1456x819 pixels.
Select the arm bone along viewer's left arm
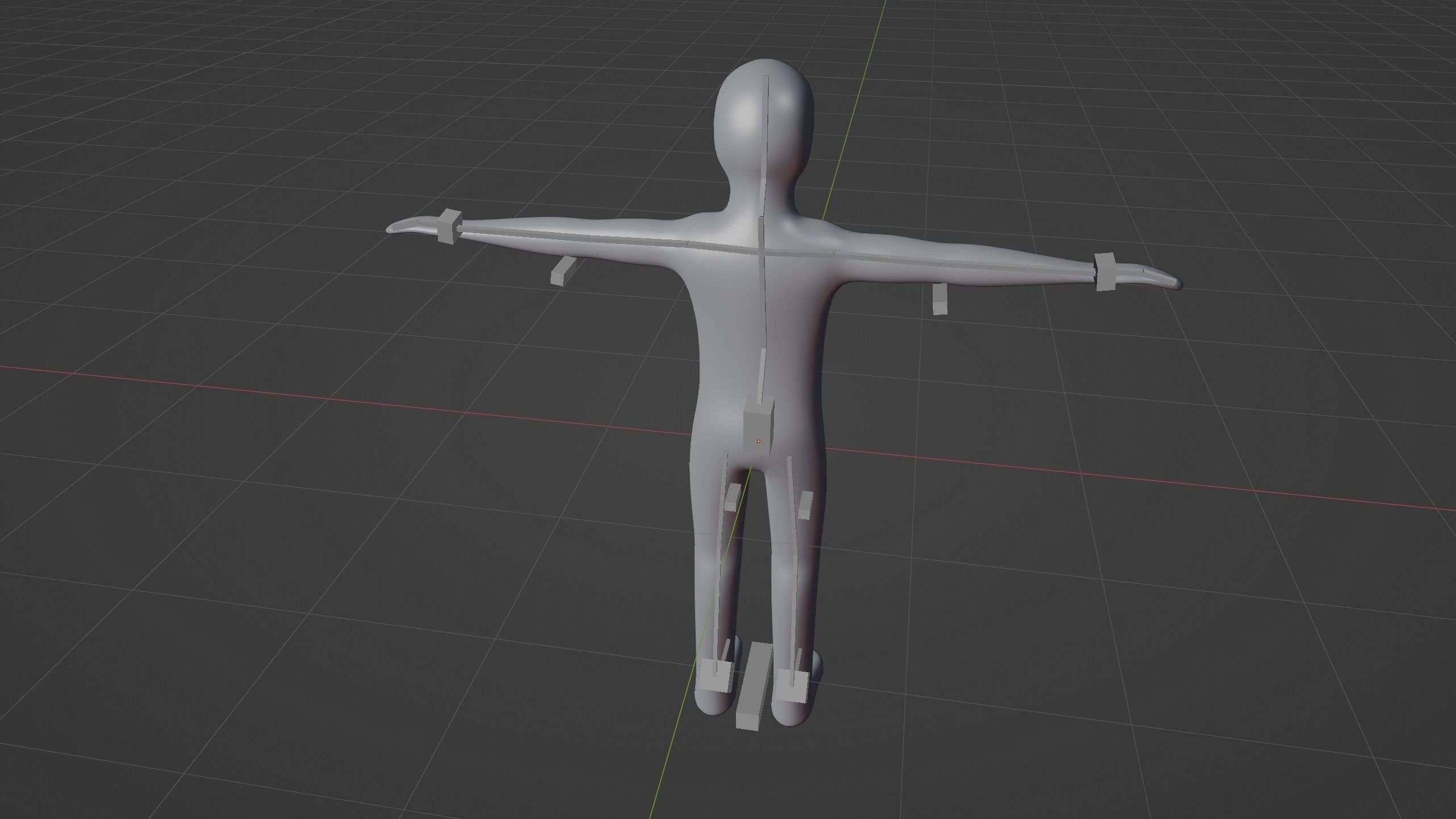click(x=569, y=237)
